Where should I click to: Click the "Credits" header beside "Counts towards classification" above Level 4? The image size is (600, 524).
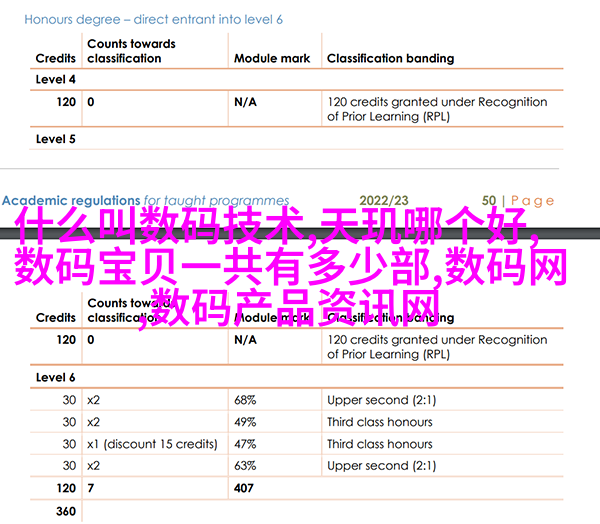(x=55, y=58)
